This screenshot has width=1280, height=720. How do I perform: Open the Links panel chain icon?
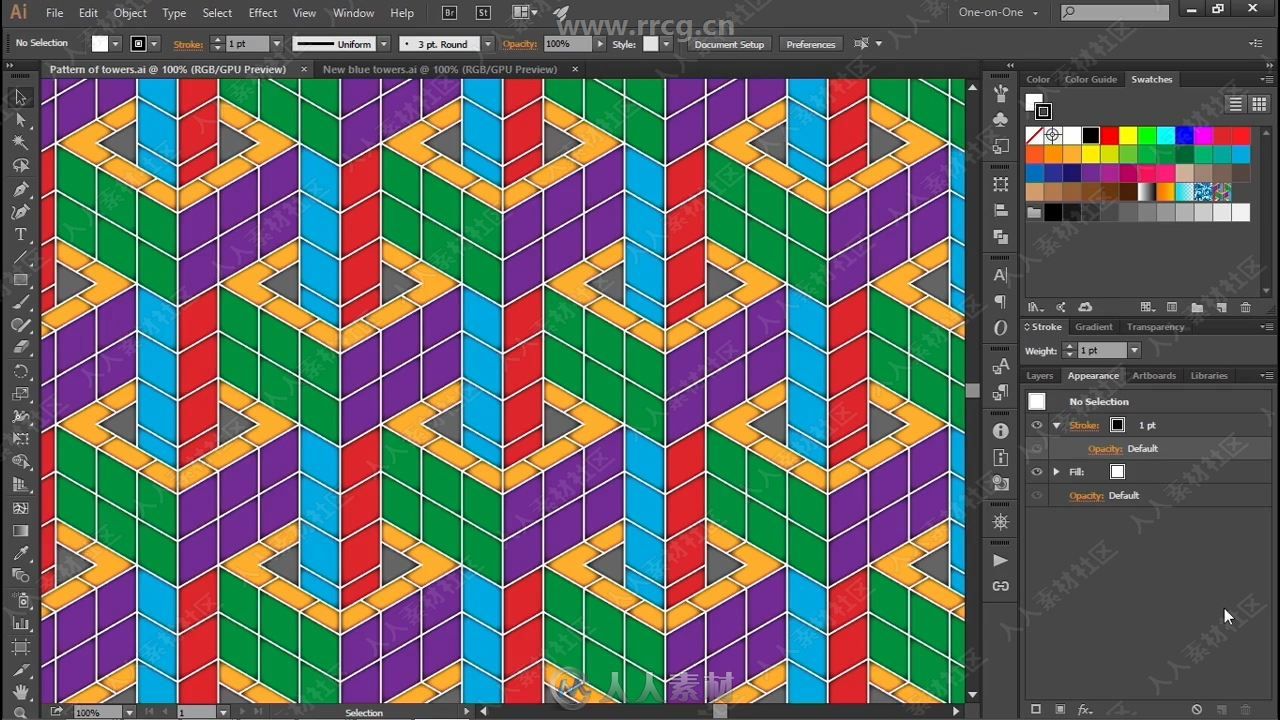coord(1001,587)
